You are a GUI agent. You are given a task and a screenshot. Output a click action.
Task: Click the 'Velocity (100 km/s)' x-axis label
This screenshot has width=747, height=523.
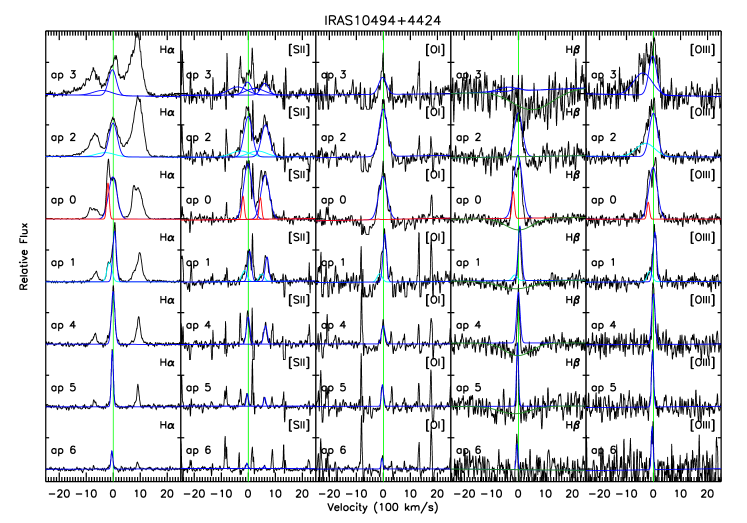(x=383, y=507)
